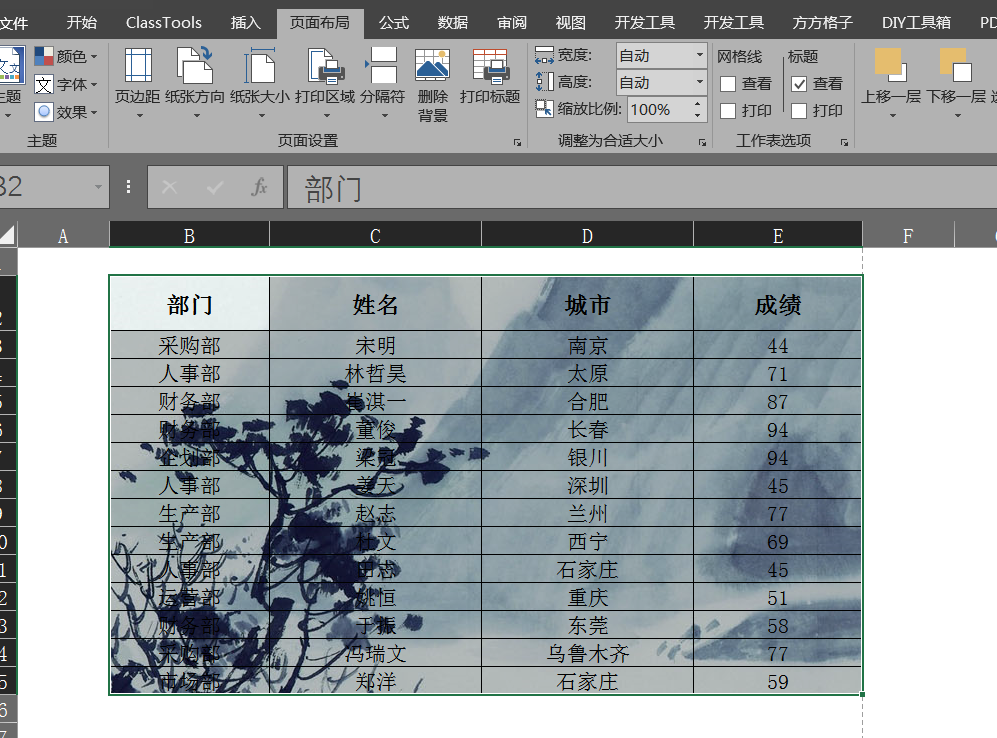Expand the 纸张大小 dropdown arrow
The image size is (997, 738).
point(261,116)
